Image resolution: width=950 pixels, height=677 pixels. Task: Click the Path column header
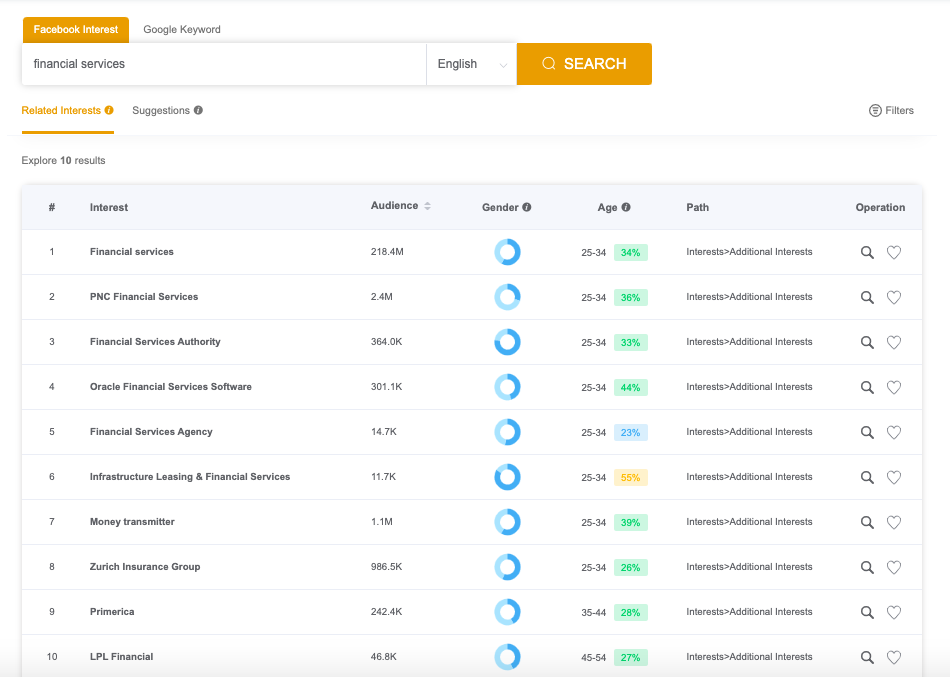tap(697, 207)
